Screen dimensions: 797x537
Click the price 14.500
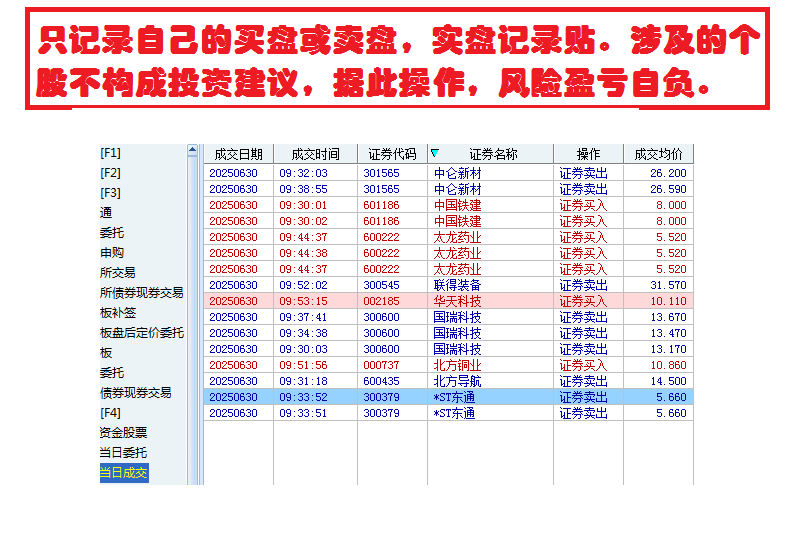tap(668, 381)
